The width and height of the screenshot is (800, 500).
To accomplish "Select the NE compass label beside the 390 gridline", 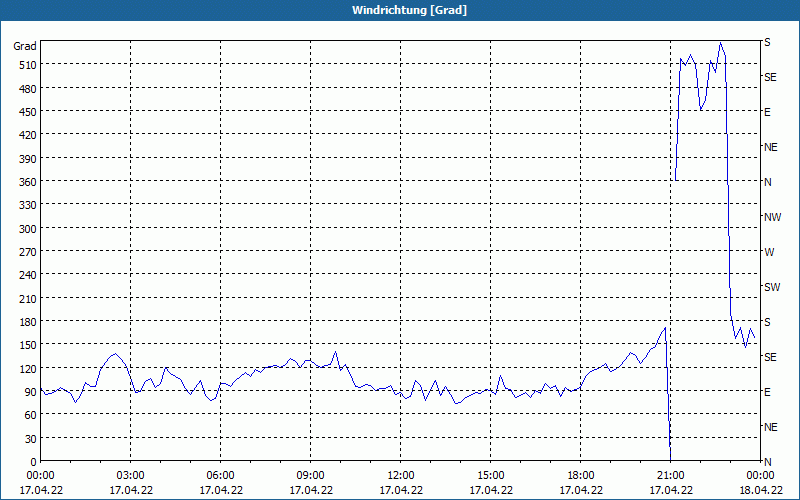I will pos(770,147).
